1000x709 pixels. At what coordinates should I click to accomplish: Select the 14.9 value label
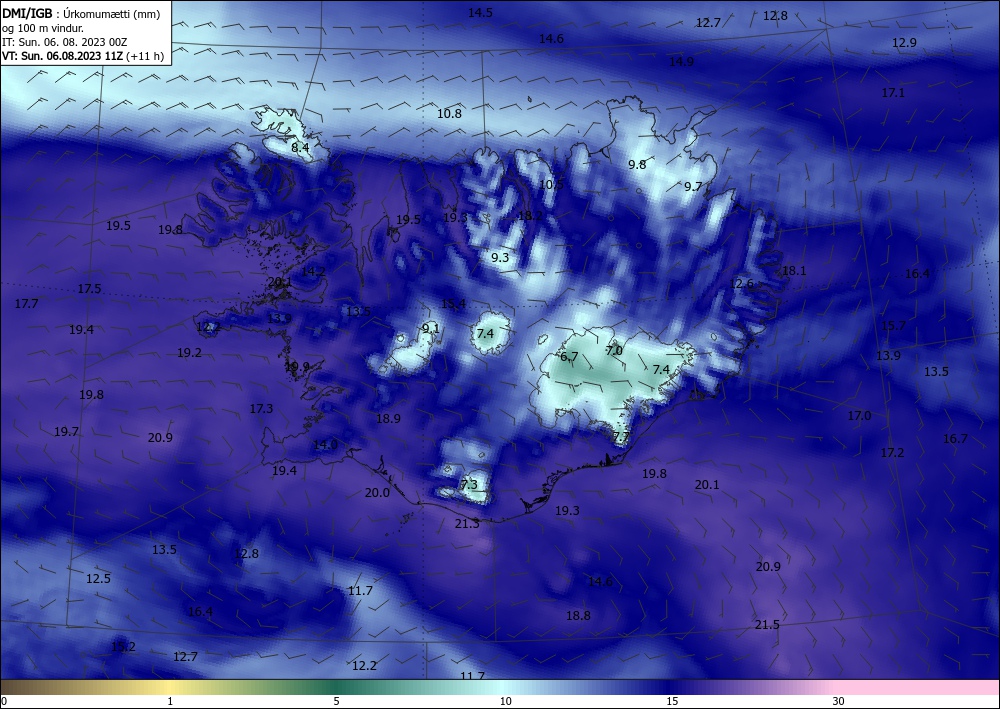pyautogui.click(x=681, y=62)
